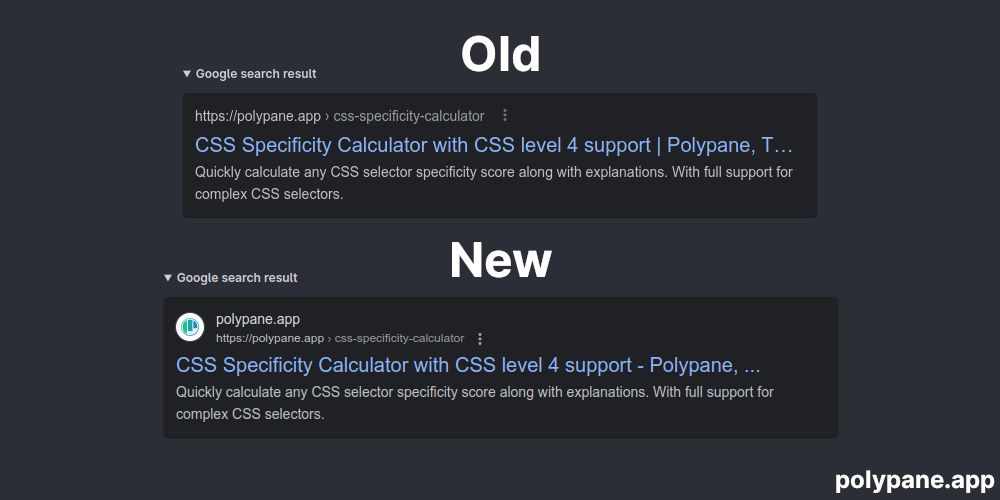Open the New result's title link ending in "- Polypane, ..."
Screen dimensions: 1000x500
pos(468,365)
